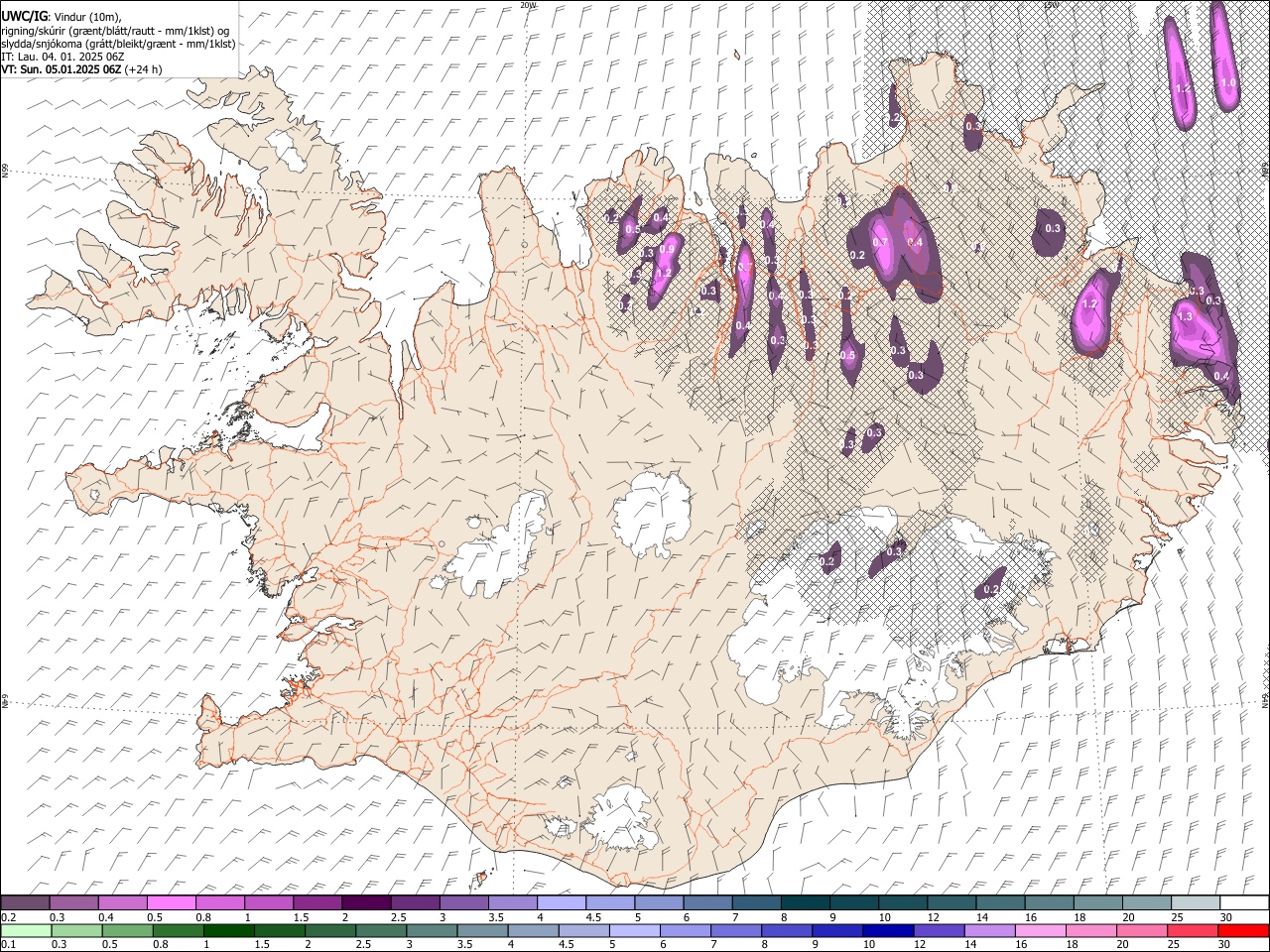
Task: Click the '20W' longitude label
Action: [x=528, y=5]
